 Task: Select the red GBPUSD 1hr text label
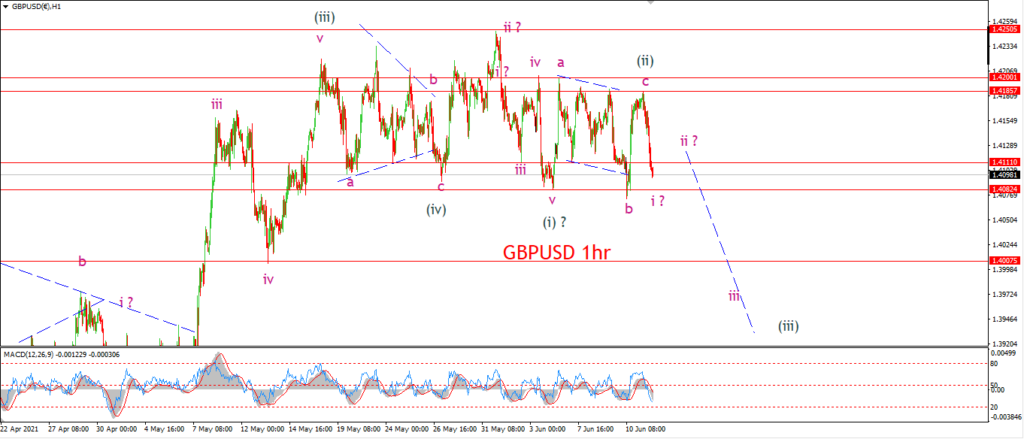pos(556,252)
